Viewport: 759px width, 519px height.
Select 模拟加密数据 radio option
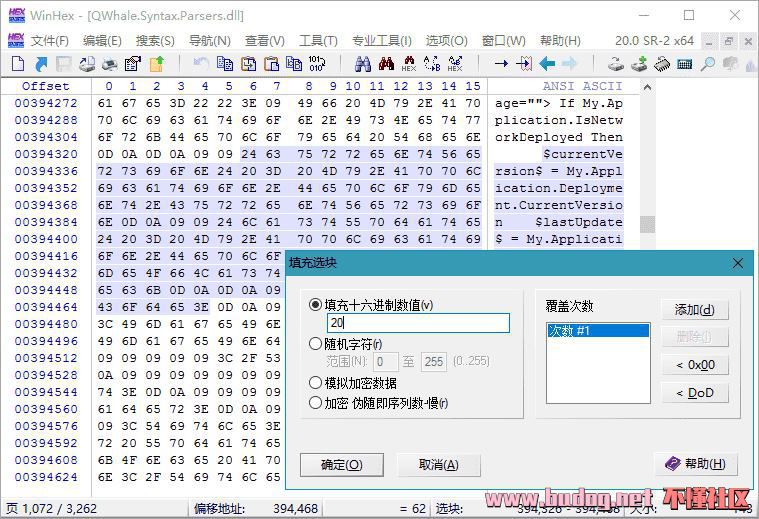[x=315, y=383]
